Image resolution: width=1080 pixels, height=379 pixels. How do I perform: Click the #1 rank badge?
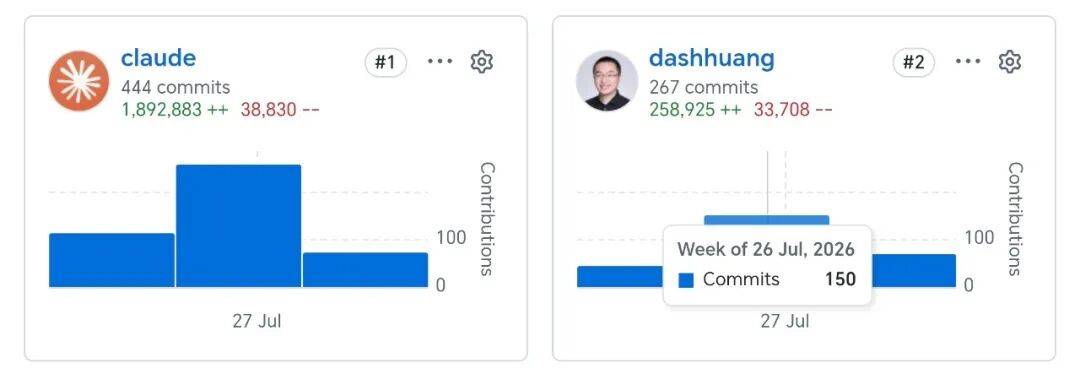coord(386,63)
